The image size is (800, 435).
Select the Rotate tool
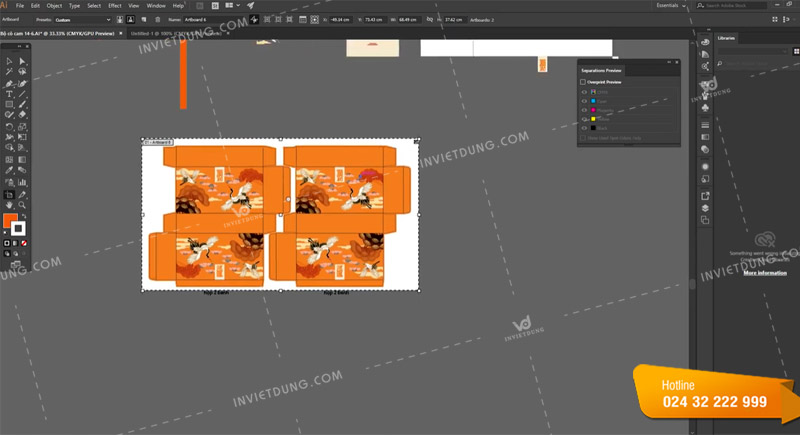(x=9, y=126)
